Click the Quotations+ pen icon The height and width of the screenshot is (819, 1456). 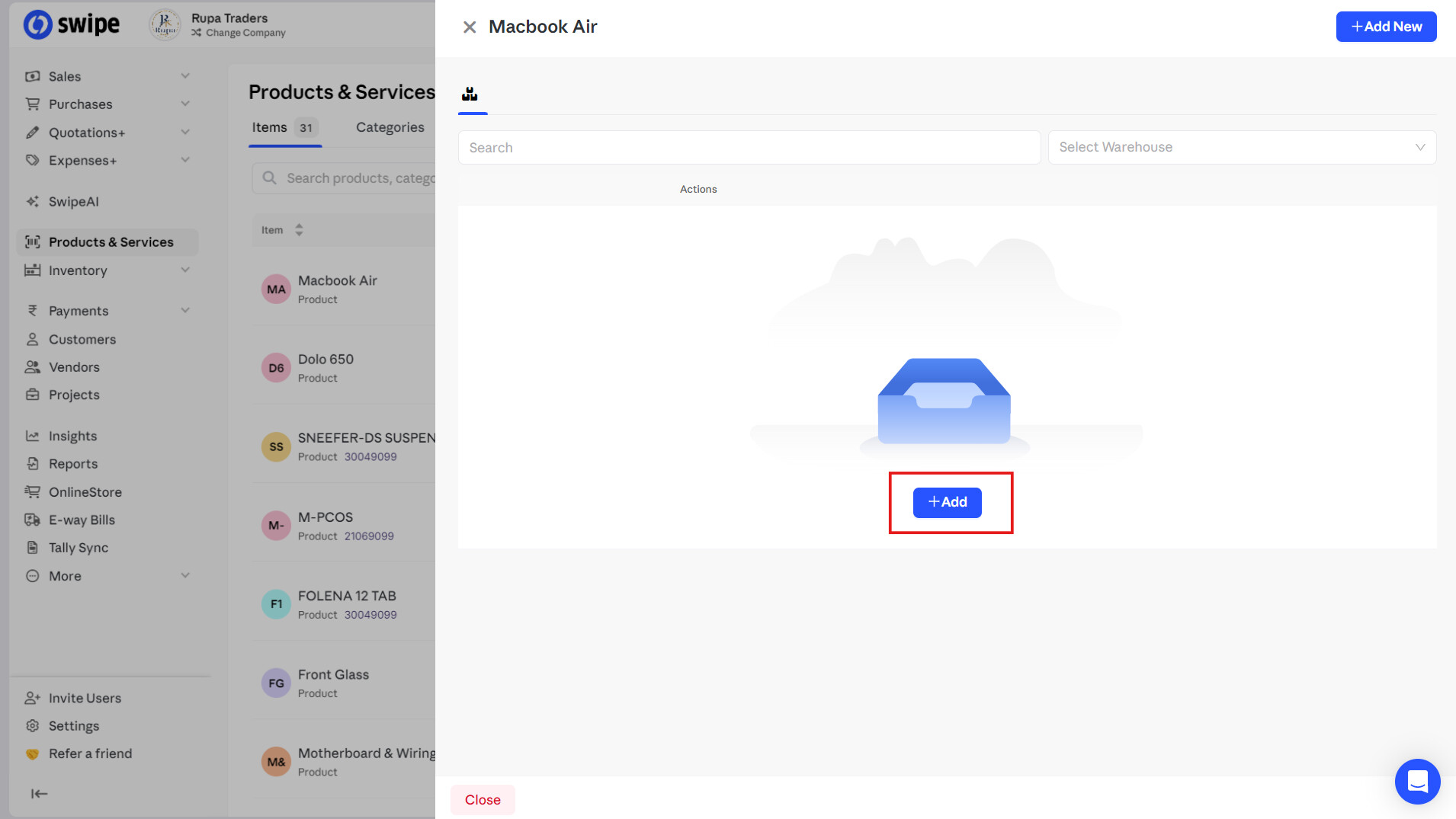point(32,132)
